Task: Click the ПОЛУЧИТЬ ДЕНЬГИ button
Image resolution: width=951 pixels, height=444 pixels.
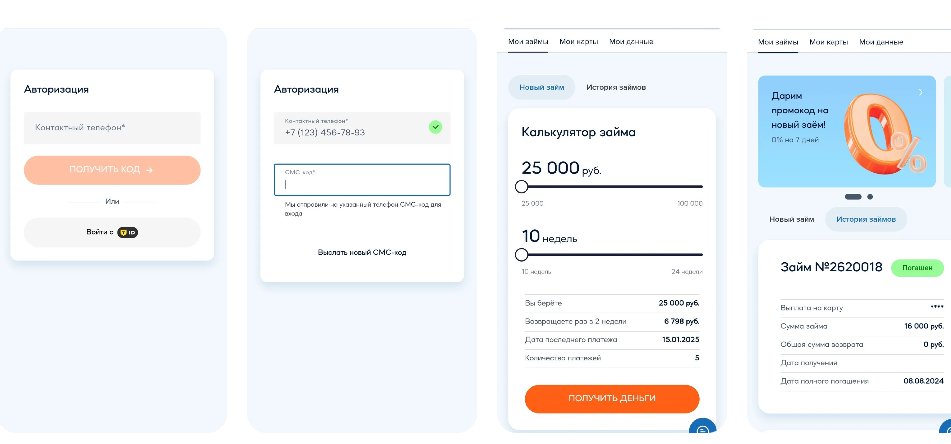Action: click(x=612, y=399)
